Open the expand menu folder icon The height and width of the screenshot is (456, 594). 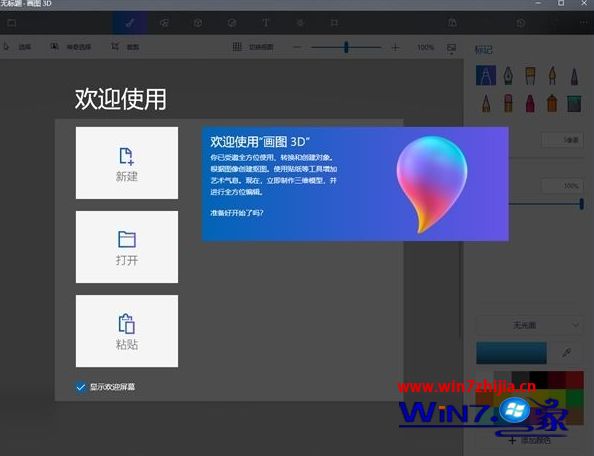point(12,23)
